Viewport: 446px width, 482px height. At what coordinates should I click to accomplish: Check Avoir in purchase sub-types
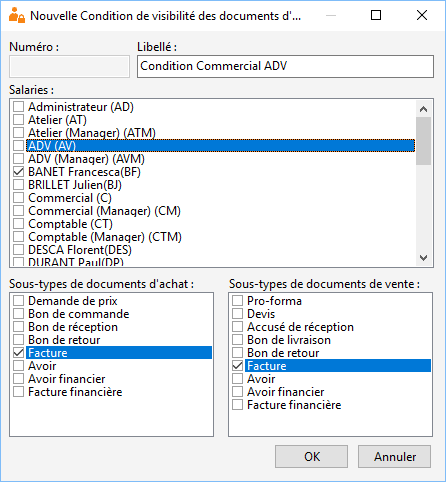click(x=19, y=366)
